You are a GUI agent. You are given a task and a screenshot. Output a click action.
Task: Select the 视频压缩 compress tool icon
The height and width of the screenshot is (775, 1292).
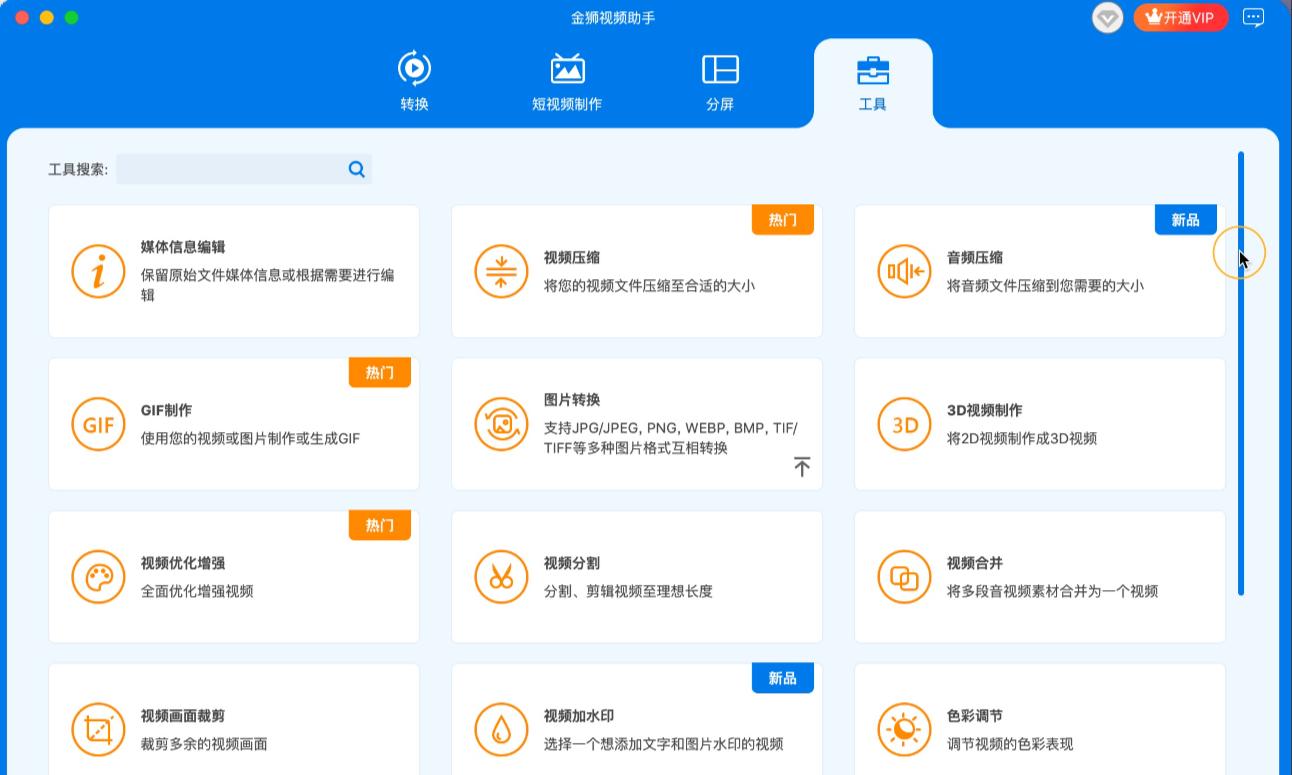tap(501, 270)
